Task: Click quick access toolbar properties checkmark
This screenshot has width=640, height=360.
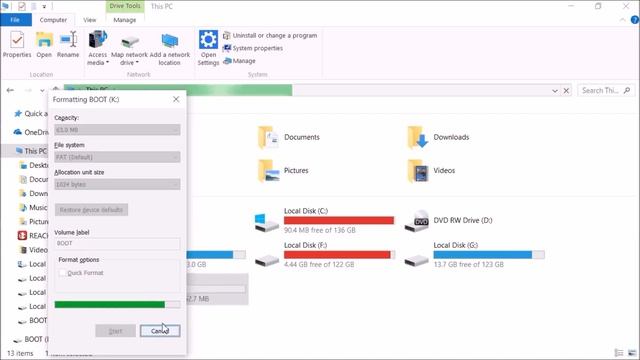Action: [22, 6]
